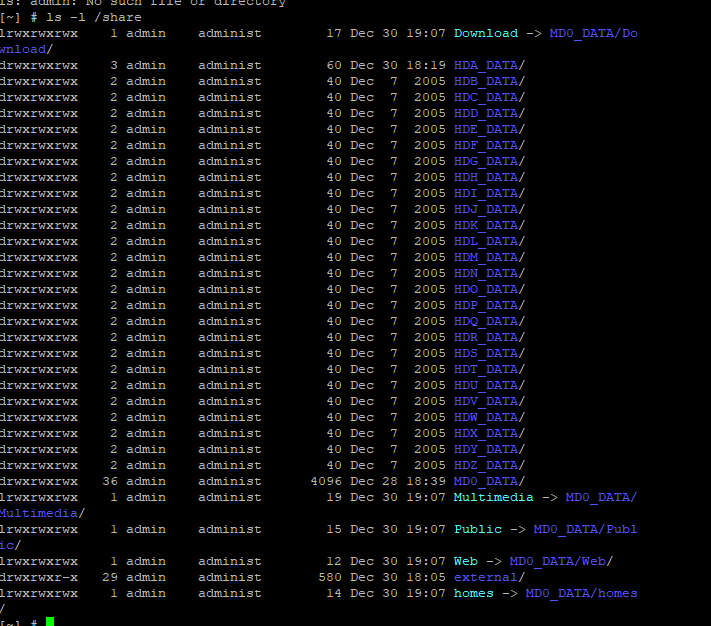
Task: Click the MD0_DATA/ directory entry sized 4096
Action: click(489, 481)
